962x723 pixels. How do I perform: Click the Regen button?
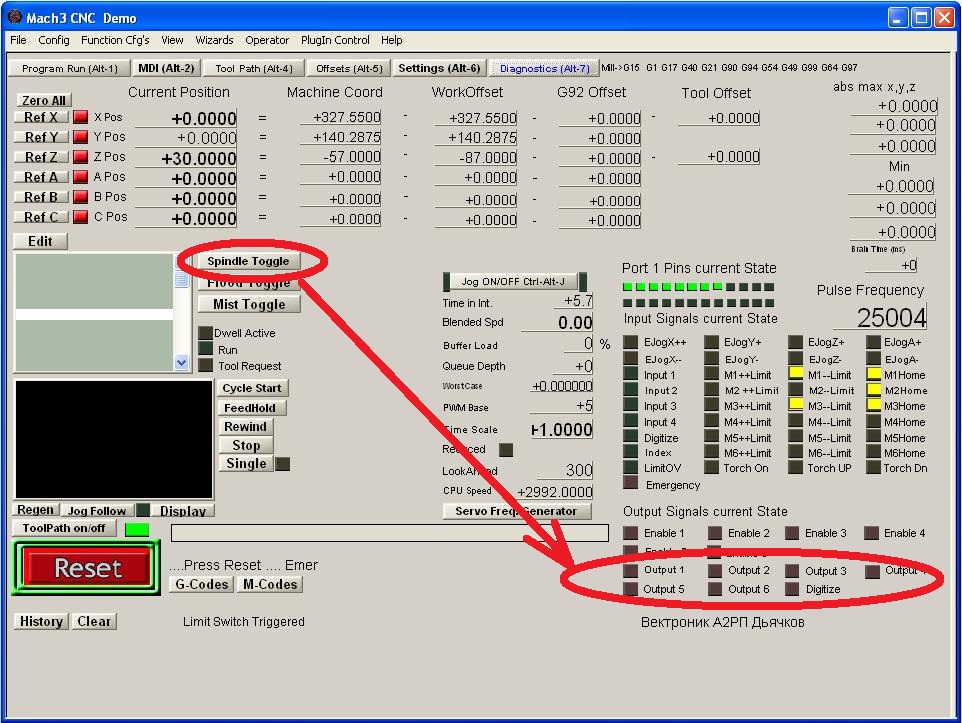point(36,509)
